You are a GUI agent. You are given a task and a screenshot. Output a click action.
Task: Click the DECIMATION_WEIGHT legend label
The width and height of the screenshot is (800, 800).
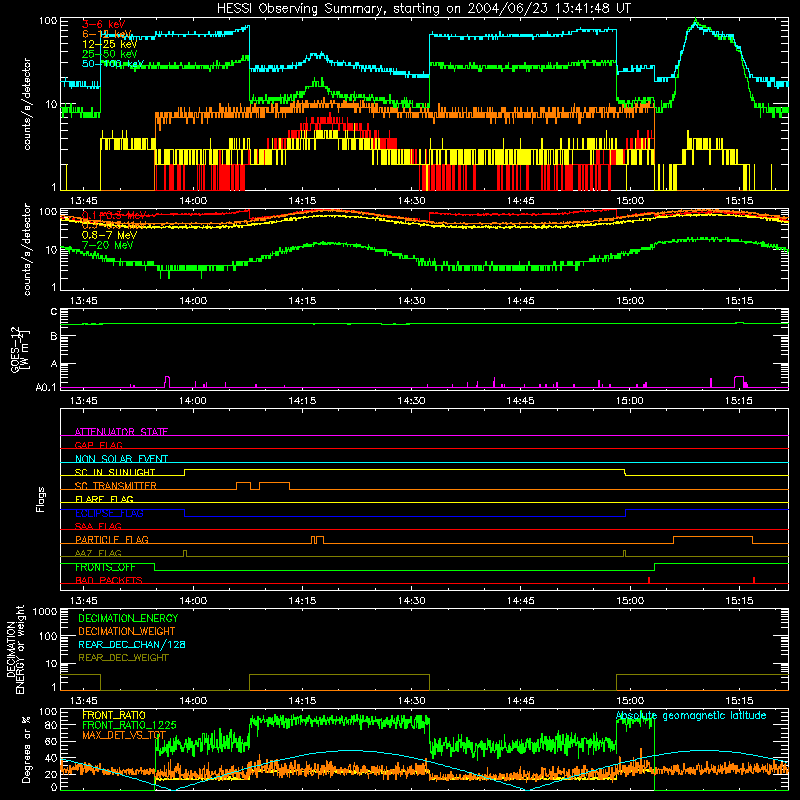click(127, 631)
